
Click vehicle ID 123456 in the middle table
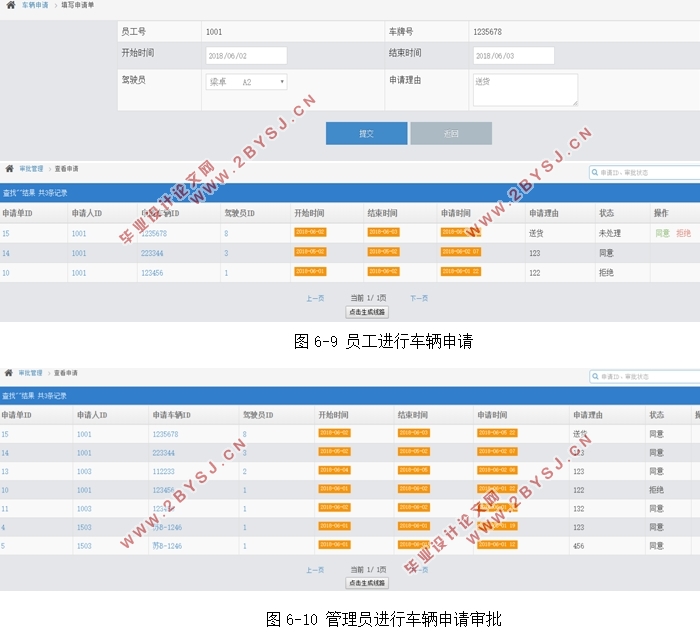point(152,273)
